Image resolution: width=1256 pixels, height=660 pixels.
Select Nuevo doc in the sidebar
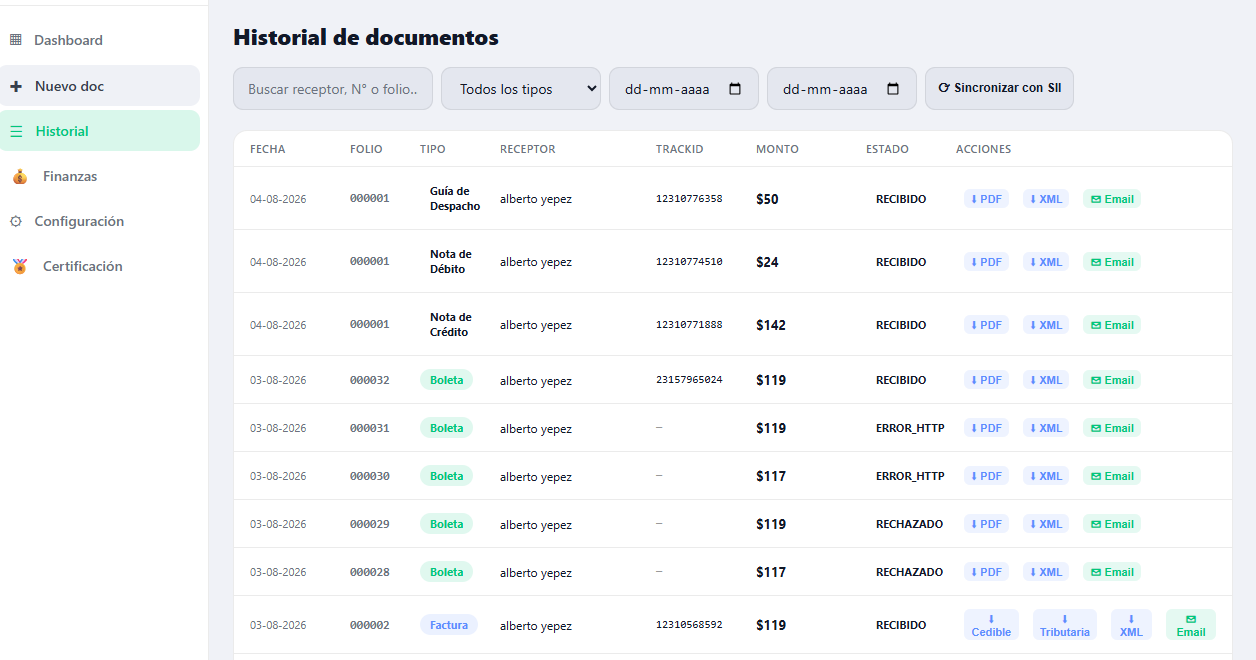(x=100, y=86)
